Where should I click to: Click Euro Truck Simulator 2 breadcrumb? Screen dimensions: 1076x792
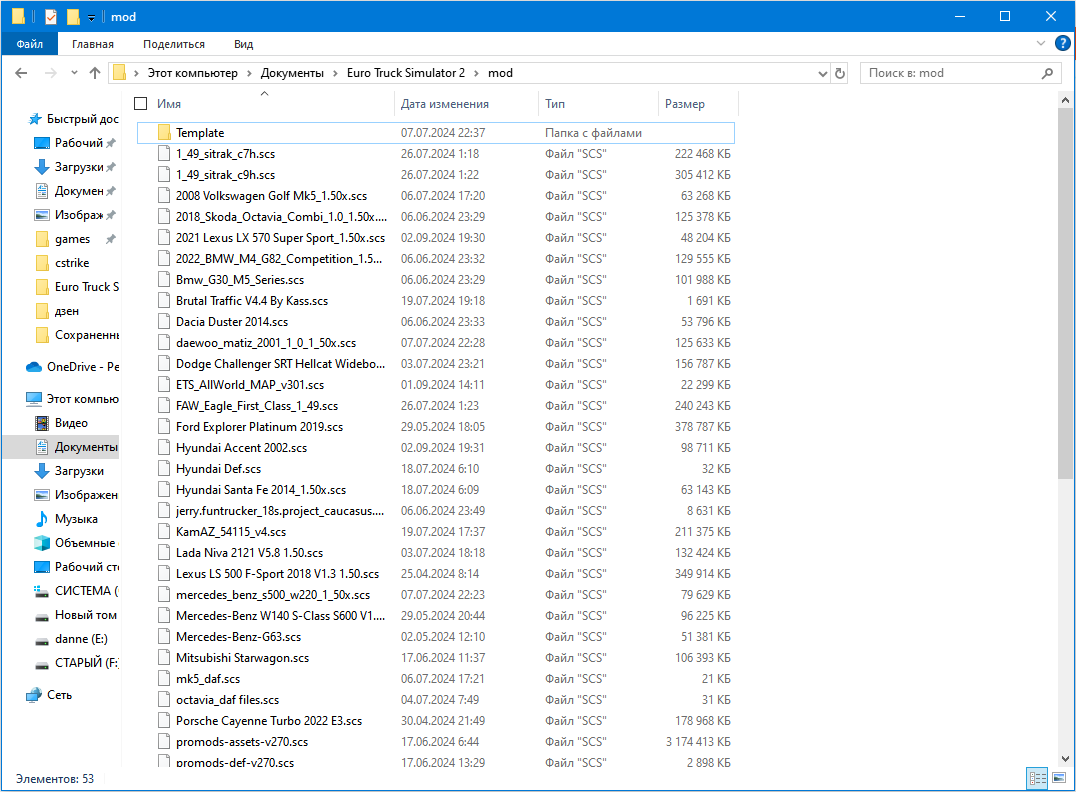[406, 73]
